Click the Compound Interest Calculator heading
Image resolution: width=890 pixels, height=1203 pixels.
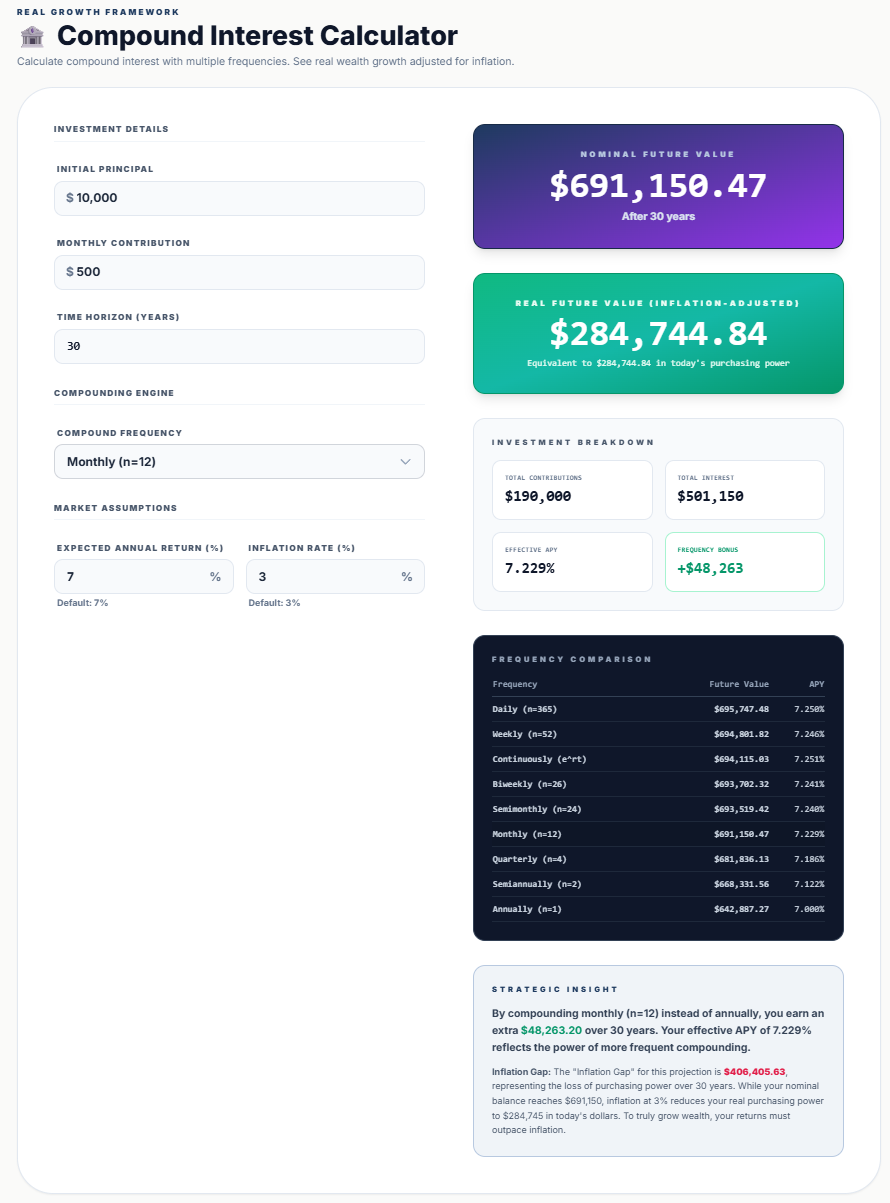point(257,36)
